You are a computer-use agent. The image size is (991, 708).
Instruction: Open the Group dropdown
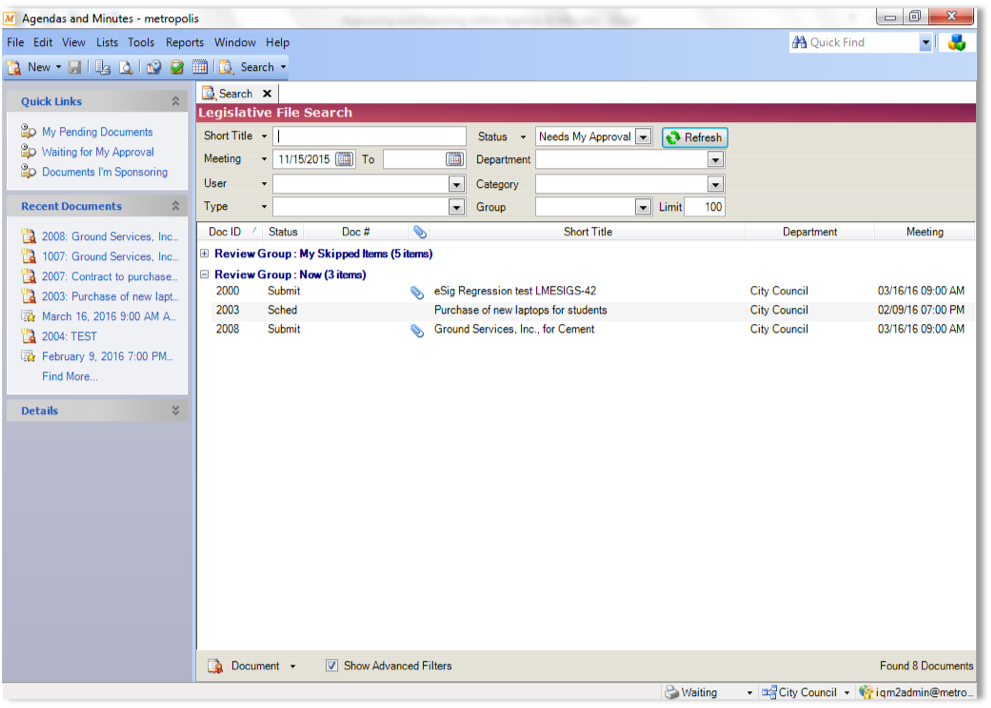[x=643, y=207]
